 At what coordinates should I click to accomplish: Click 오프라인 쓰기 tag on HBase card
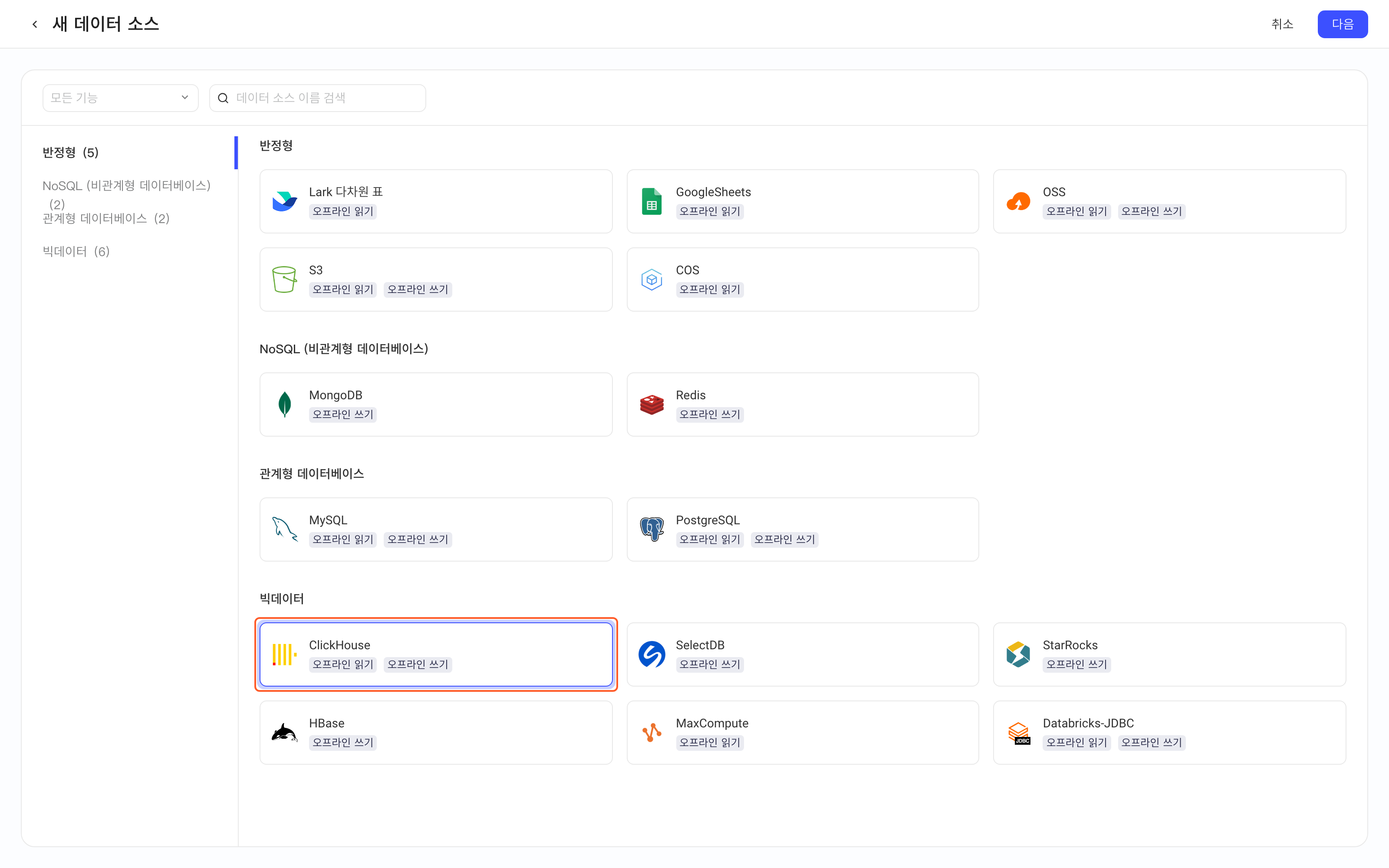(342, 743)
